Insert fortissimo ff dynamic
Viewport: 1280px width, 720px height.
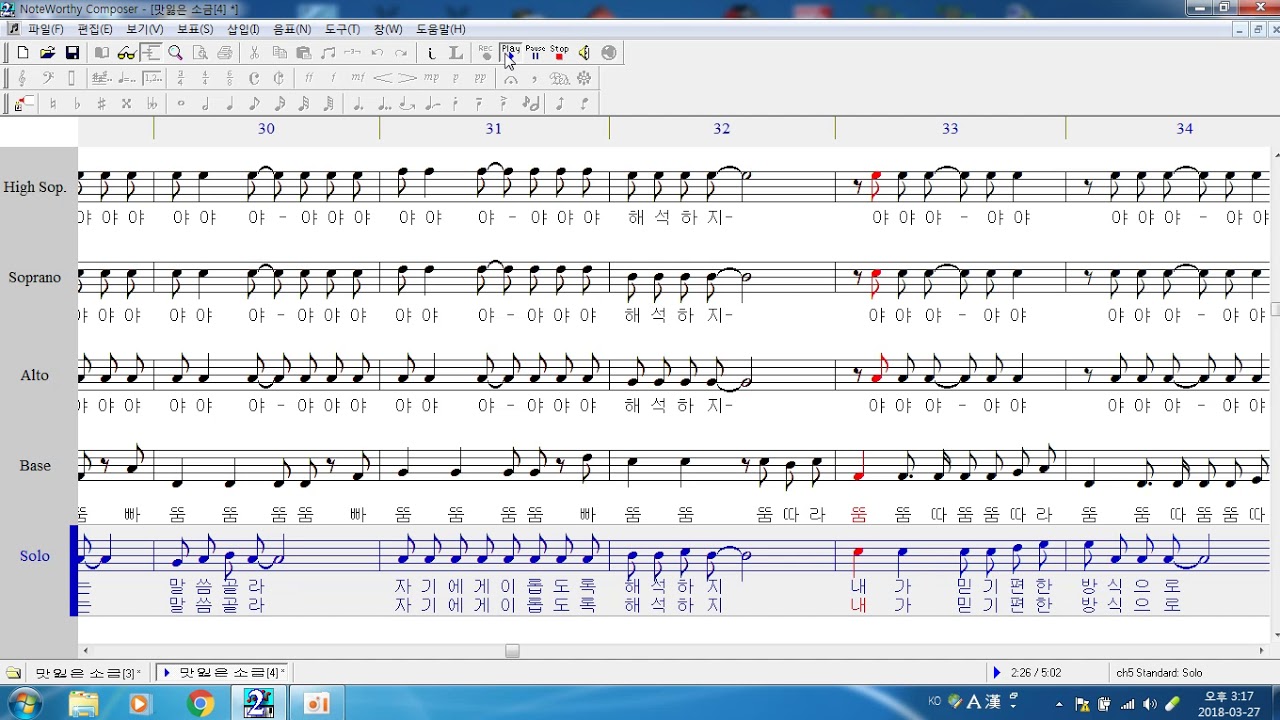pyautogui.click(x=309, y=78)
